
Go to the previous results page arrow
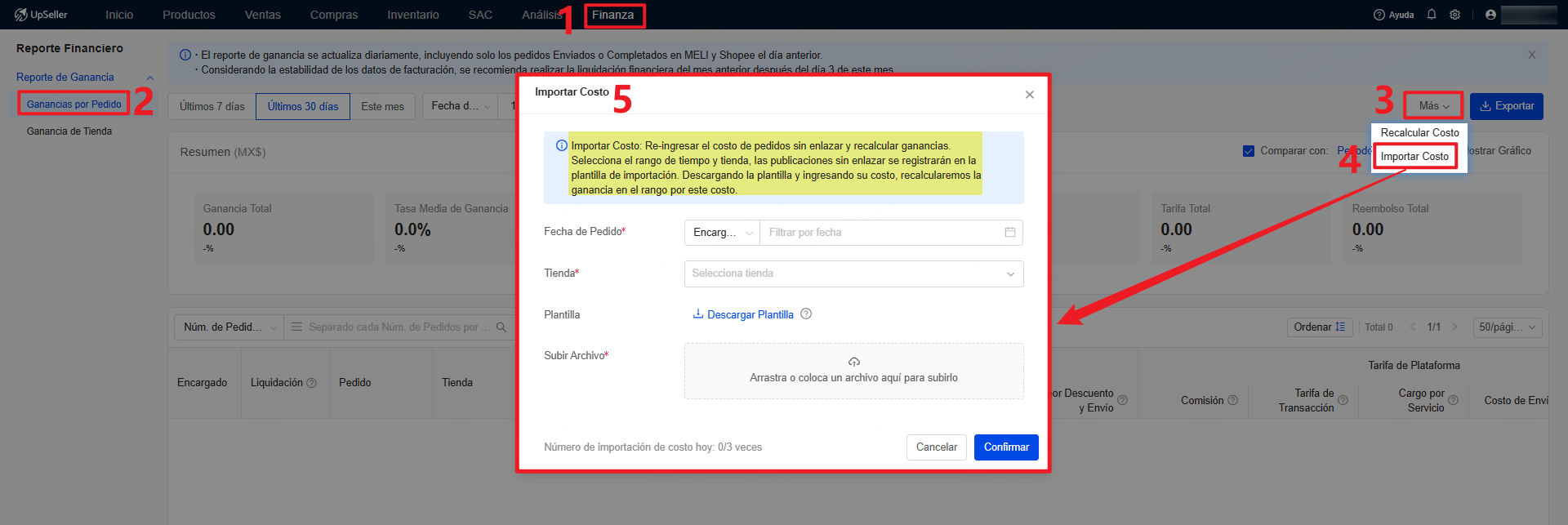point(1413,327)
